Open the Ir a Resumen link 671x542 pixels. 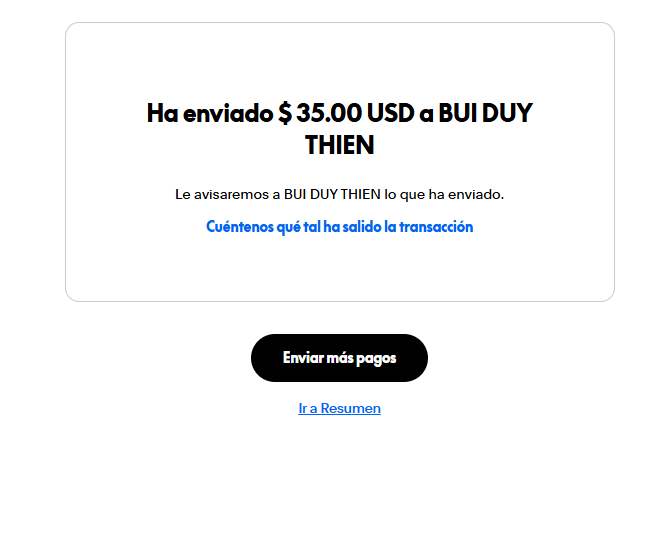point(339,409)
